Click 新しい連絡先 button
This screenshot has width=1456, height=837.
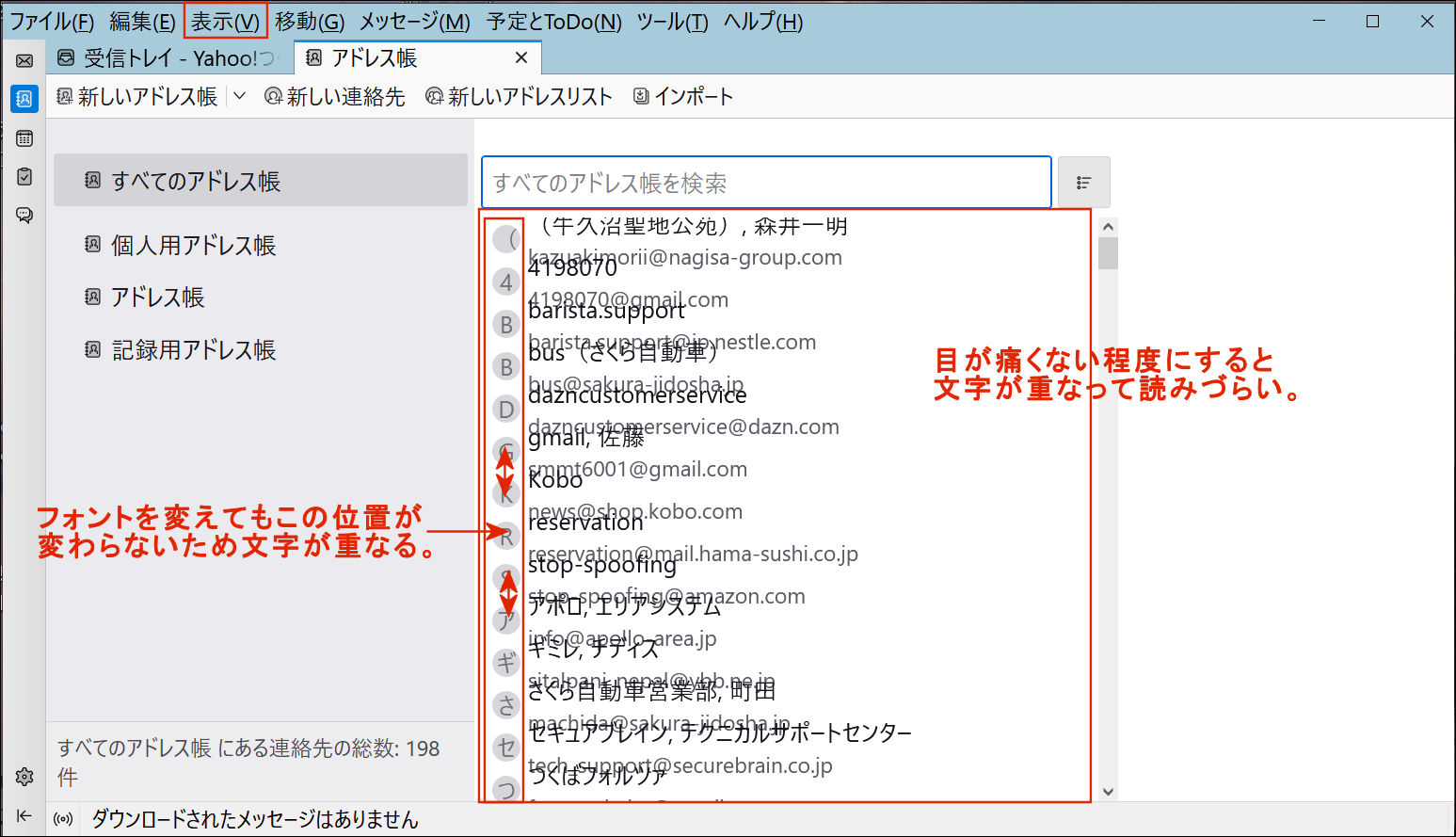click(335, 96)
